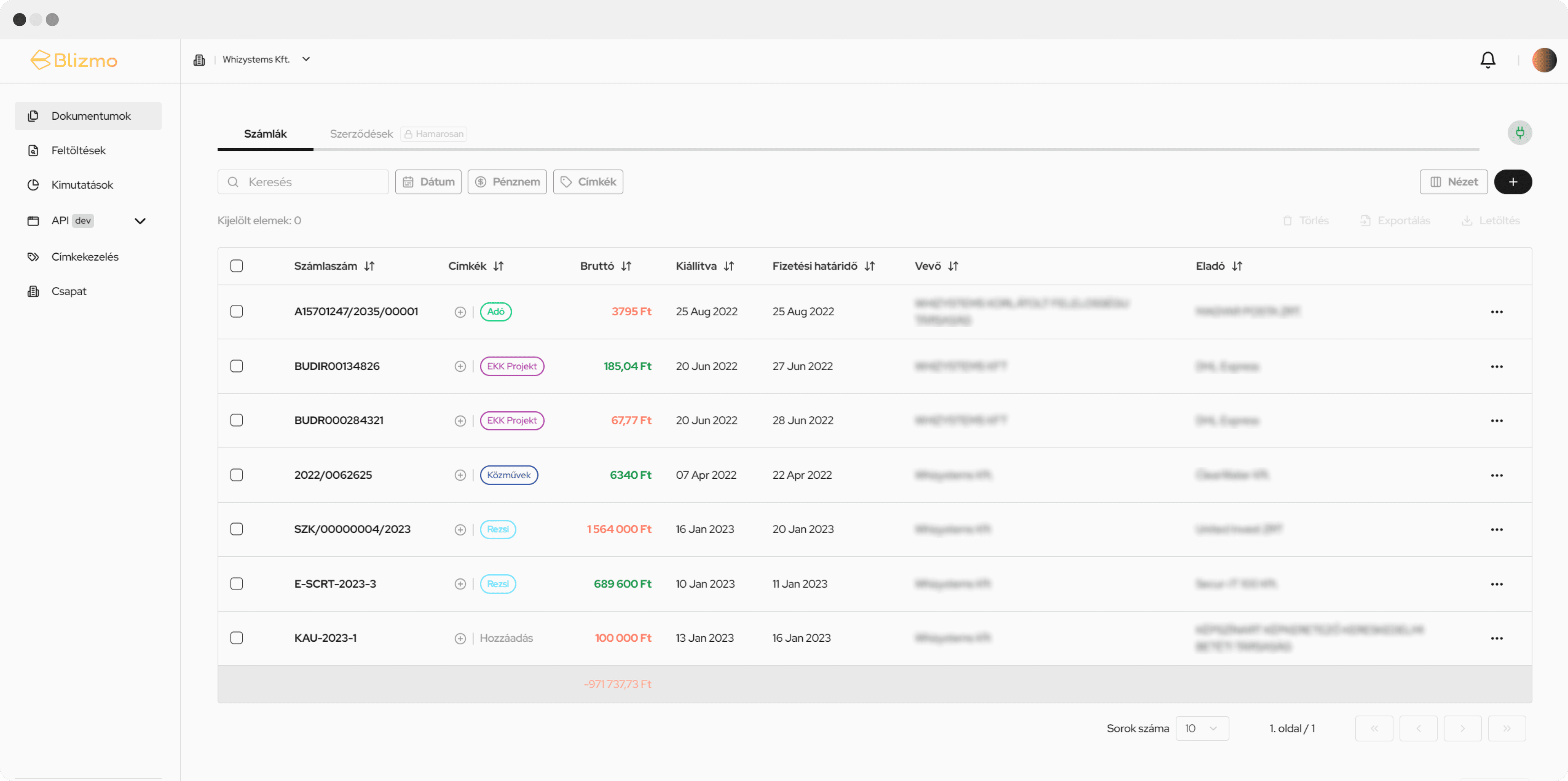This screenshot has height=781, width=1568.
Task: Open the notifications bell
Action: pyautogui.click(x=1488, y=60)
